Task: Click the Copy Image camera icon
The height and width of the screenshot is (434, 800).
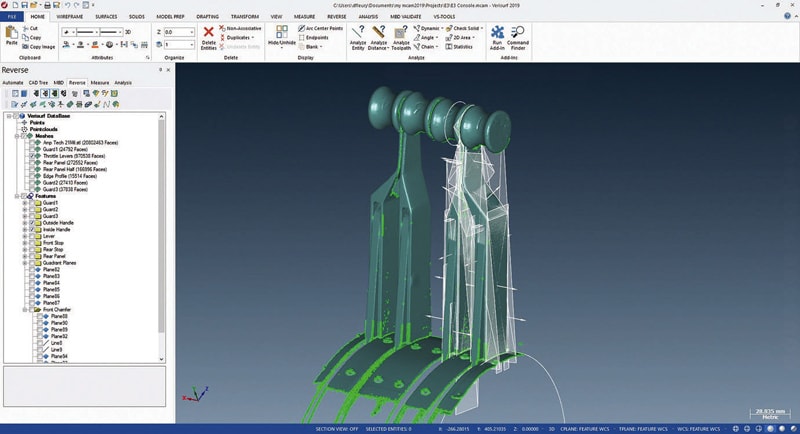Action: point(26,47)
